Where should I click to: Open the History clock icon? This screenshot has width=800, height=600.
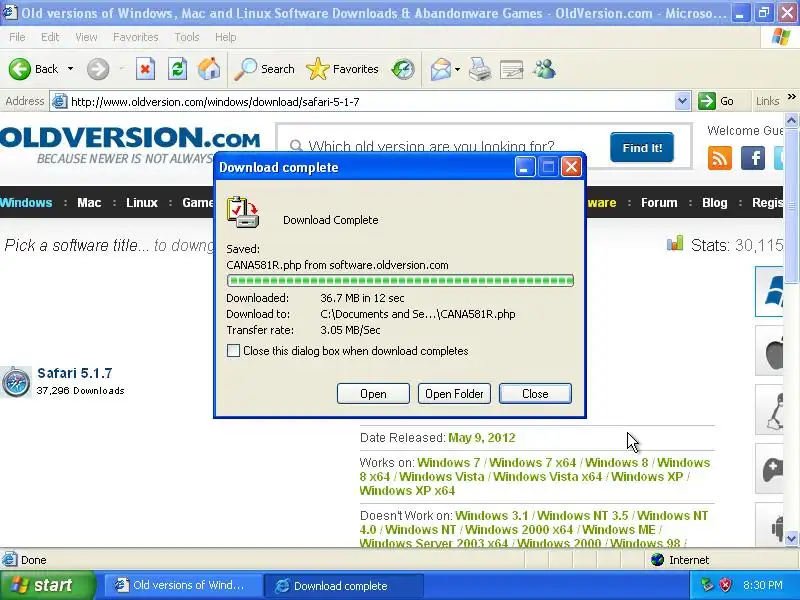tap(403, 69)
